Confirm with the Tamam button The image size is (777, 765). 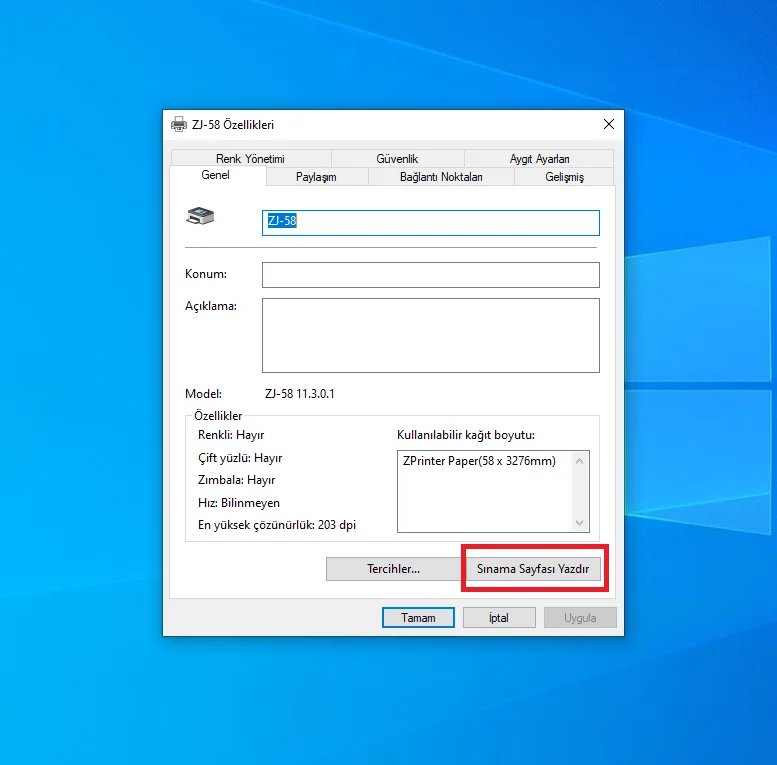418,618
